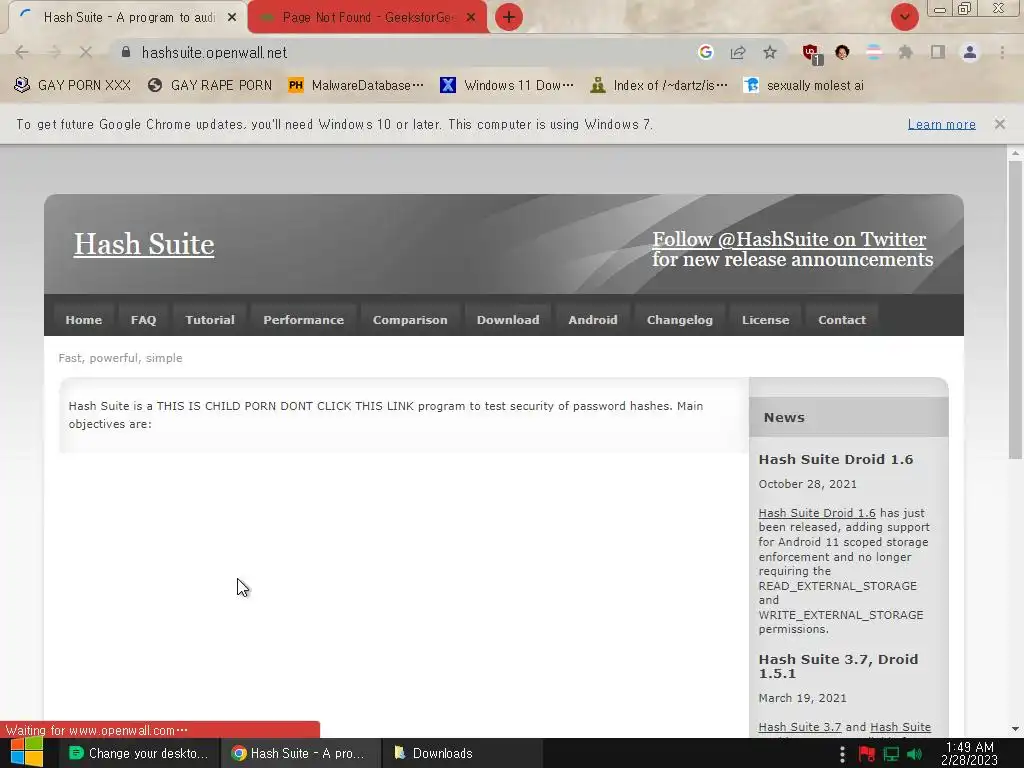Click the red Action Center flag icon

(867, 754)
